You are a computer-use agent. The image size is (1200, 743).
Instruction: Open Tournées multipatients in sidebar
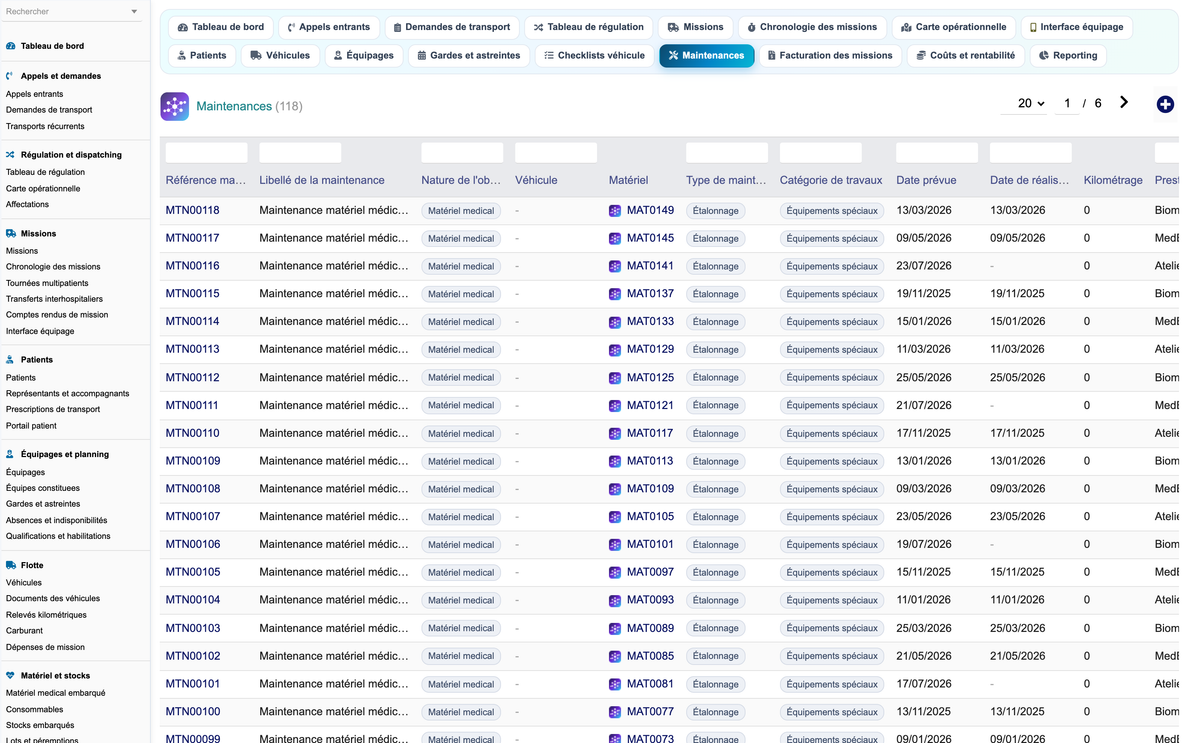(x=47, y=283)
